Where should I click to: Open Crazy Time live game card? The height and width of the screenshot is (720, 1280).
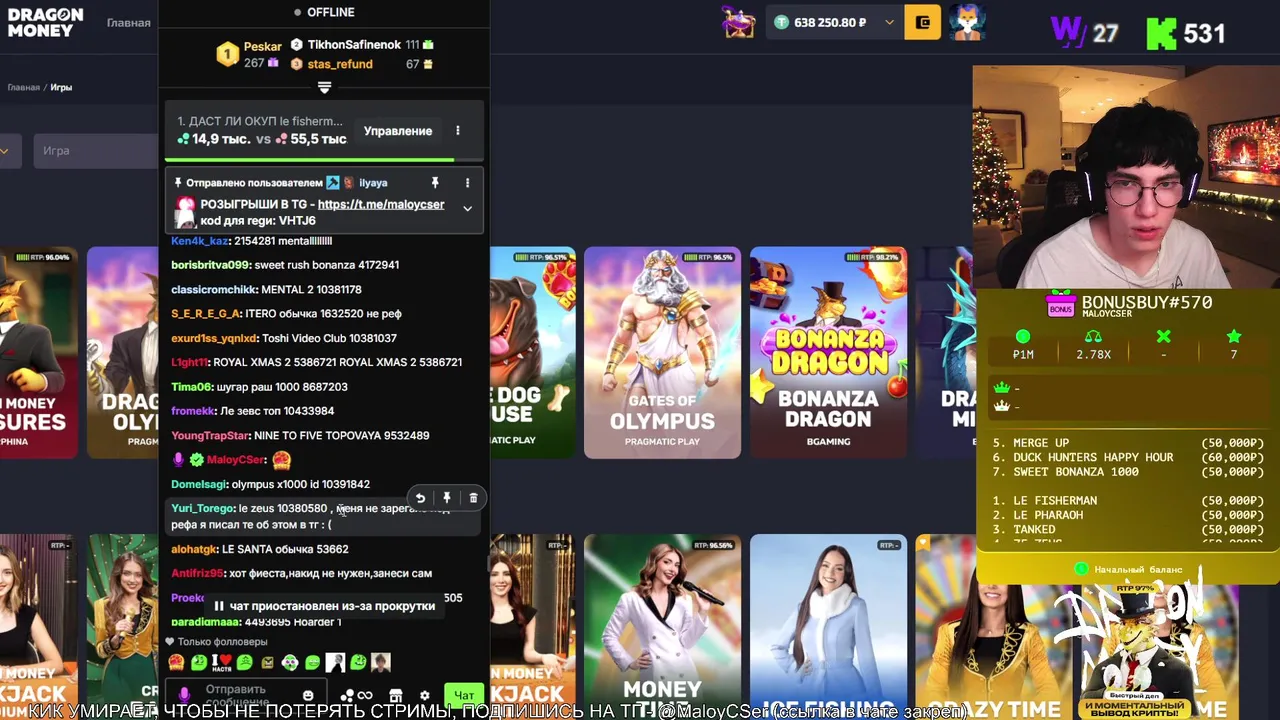pos(994,625)
